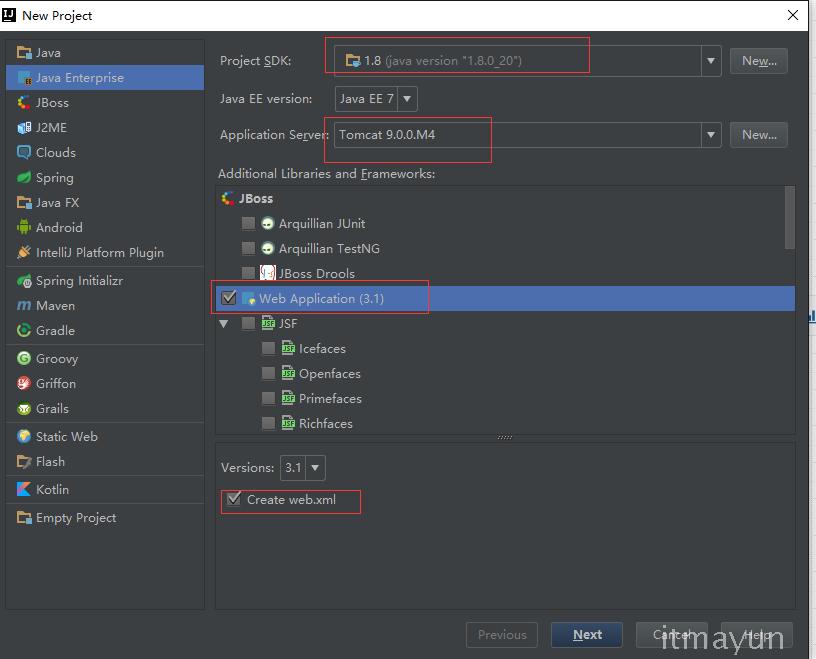Click the Primefaces JSF icon
The width and height of the screenshot is (816, 659).
(x=288, y=398)
